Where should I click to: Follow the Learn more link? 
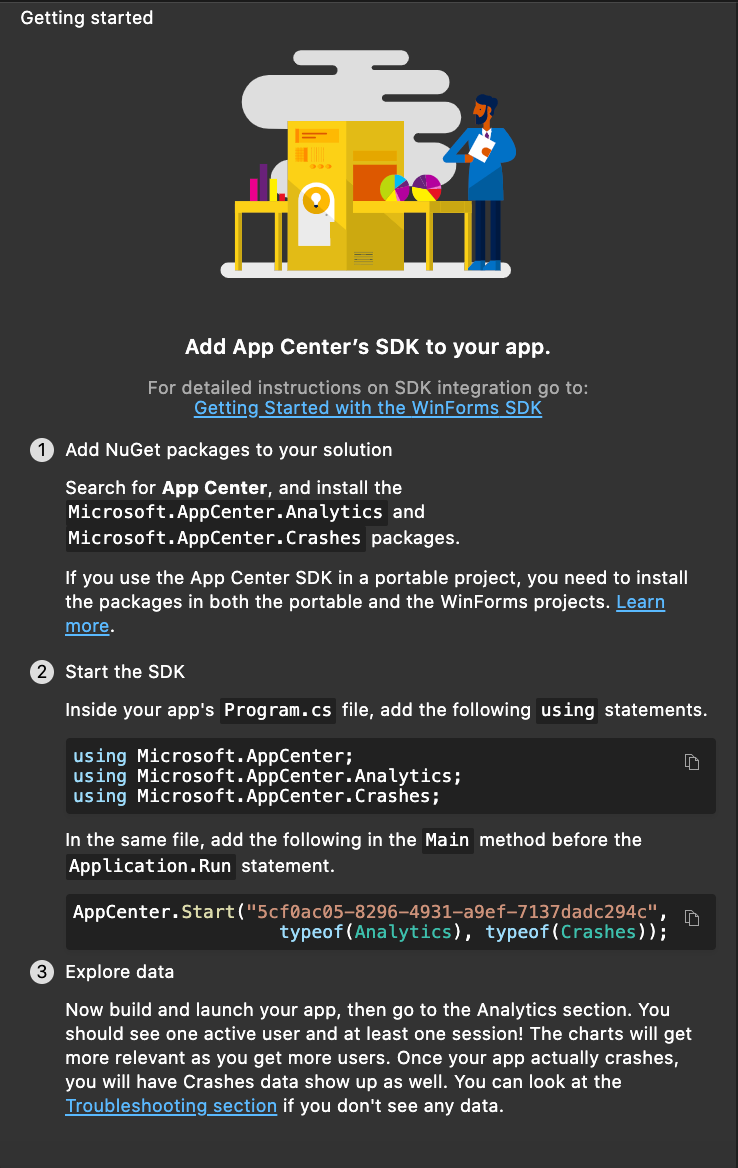640,602
